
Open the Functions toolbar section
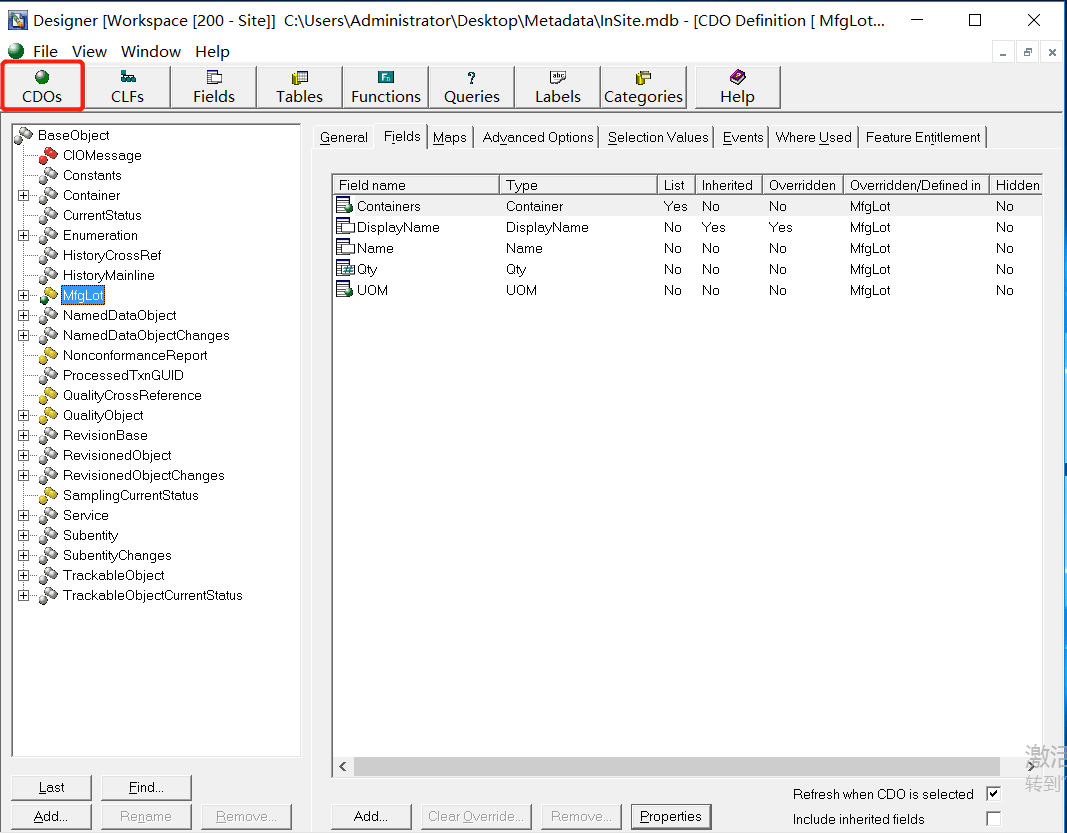tap(385, 87)
